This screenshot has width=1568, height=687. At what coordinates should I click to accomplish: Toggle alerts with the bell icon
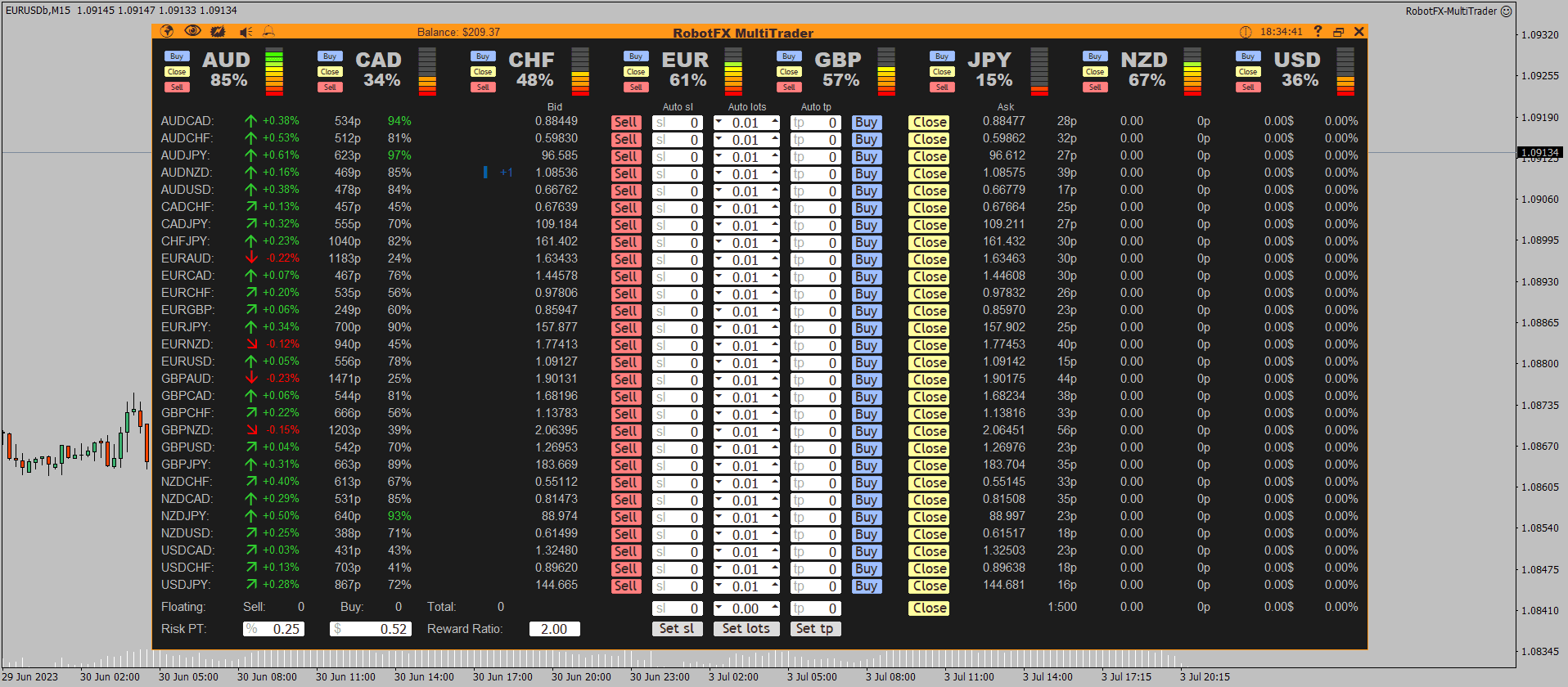coord(268,32)
